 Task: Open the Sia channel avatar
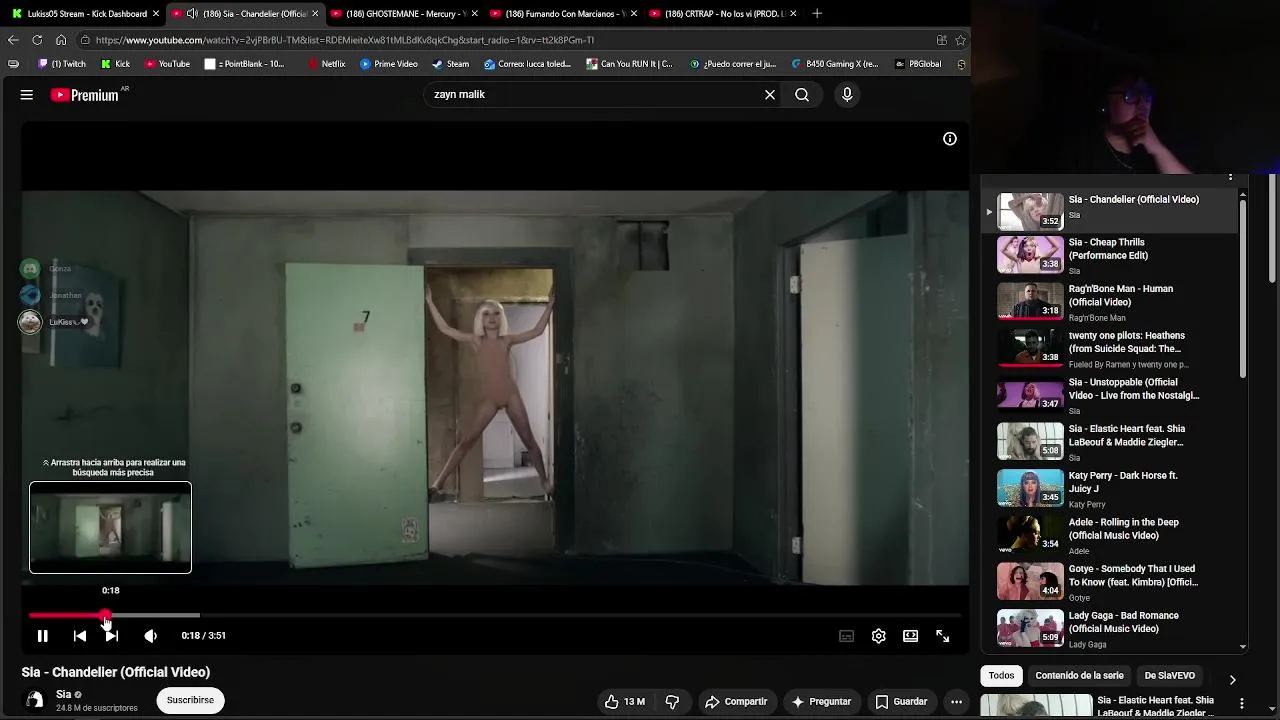[x=35, y=700]
